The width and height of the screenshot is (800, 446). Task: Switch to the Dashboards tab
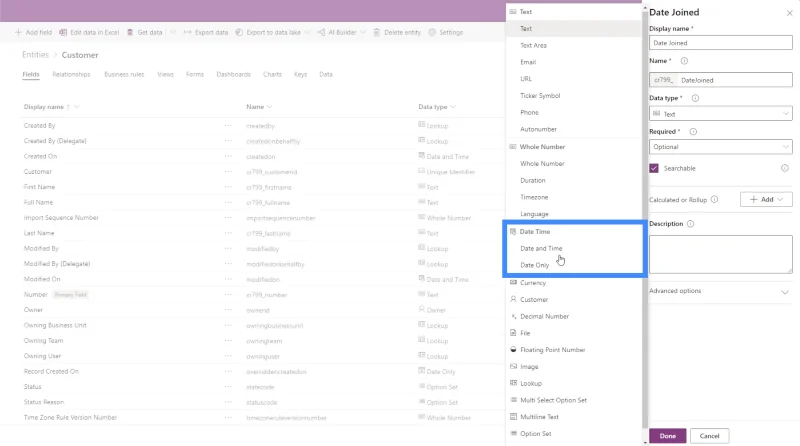click(234, 75)
